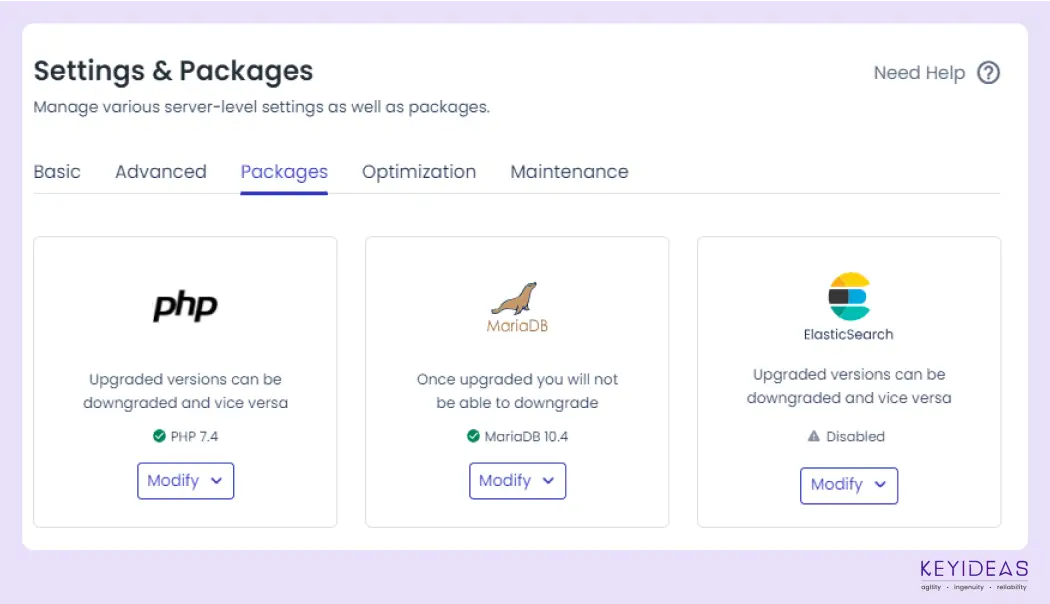Click the PHP logo
The width and height of the screenshot is (1050, 604).
pyautogui.click(x=185, y=306)
